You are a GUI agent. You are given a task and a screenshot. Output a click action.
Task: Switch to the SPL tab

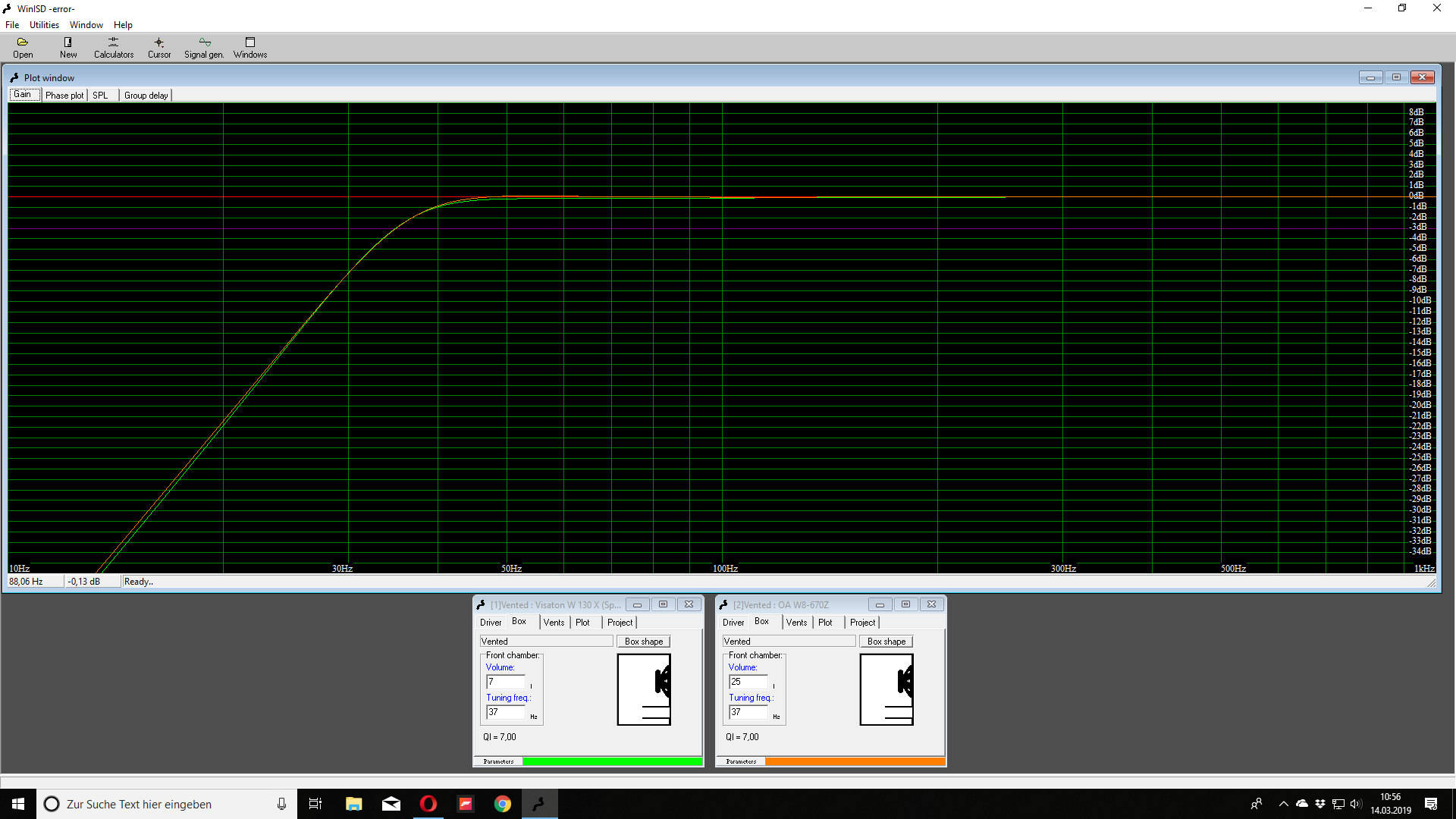point(100,96)
